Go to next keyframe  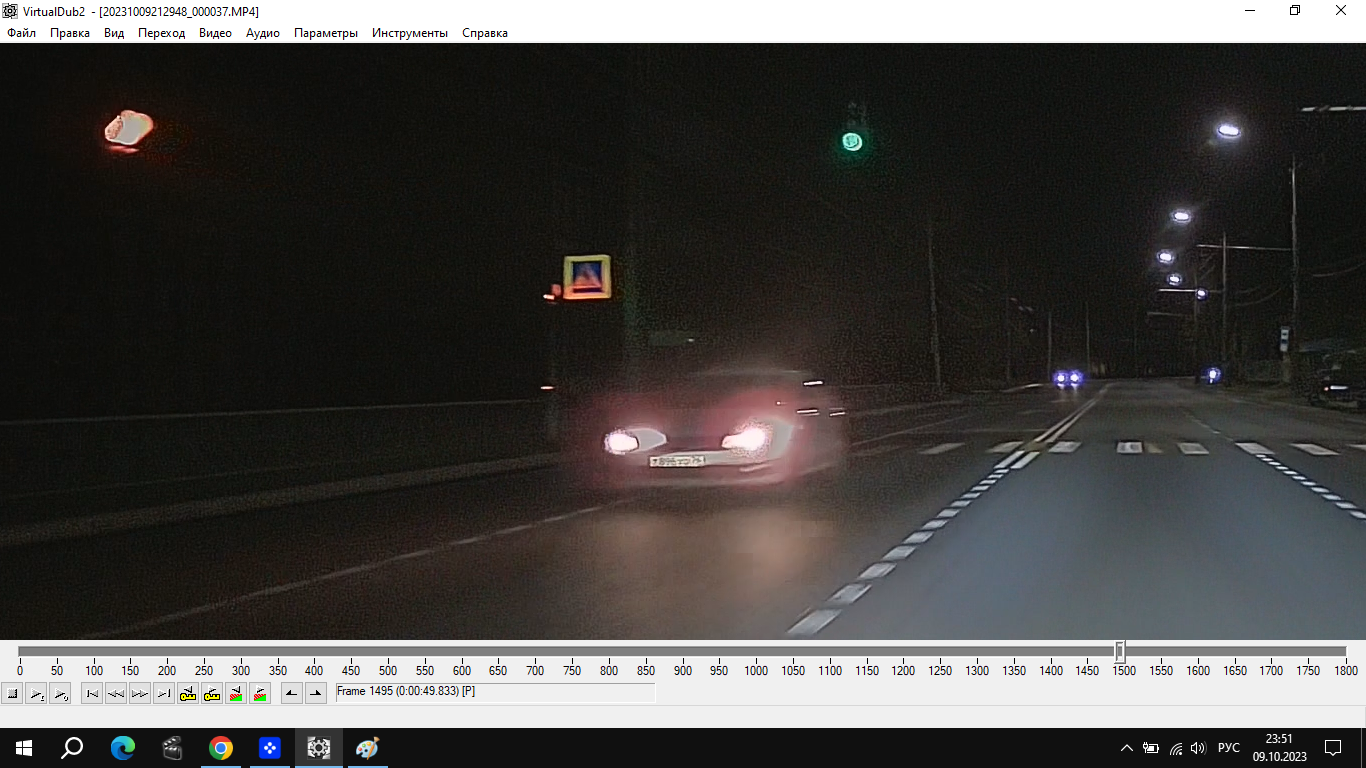pyautogui.click(x=212, y=693)
